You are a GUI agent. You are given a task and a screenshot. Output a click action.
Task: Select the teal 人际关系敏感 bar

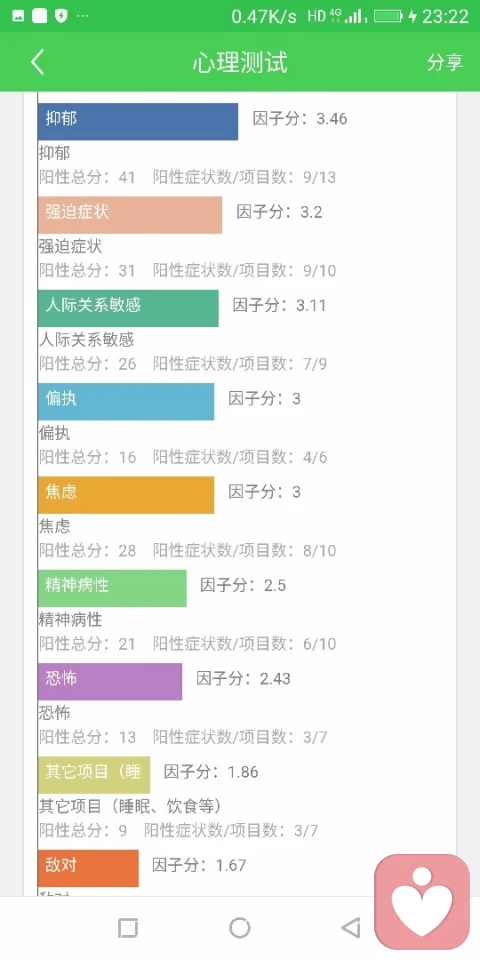click(128, 308)
